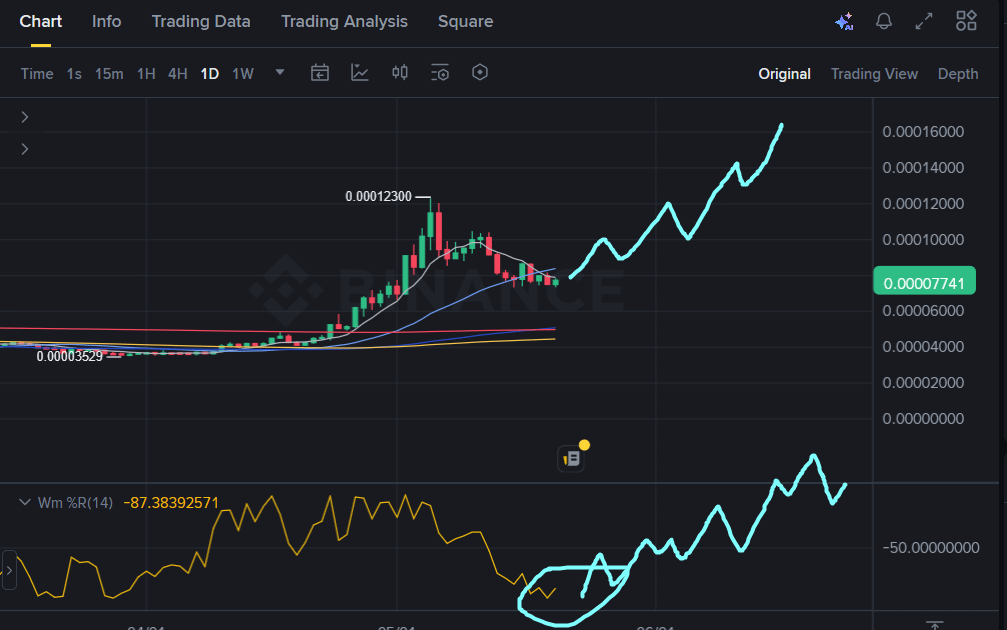Select the 1W interval
The image size is (1007, 630).
click(243, 74)
